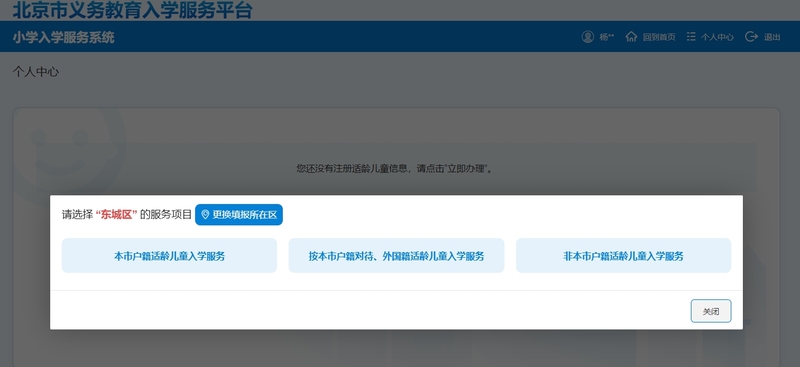
Task: Click the home icon for 回到首页
Action: [x=631, y=37]
